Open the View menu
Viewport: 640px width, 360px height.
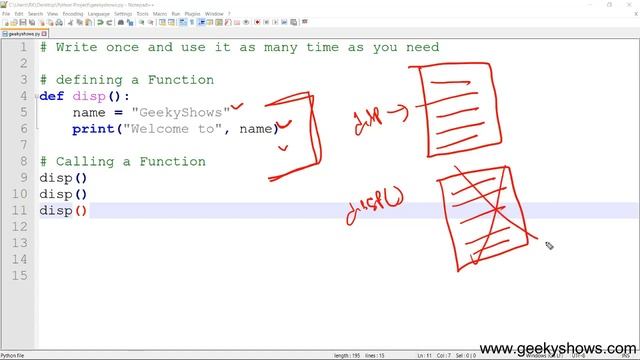coord(52,14)
